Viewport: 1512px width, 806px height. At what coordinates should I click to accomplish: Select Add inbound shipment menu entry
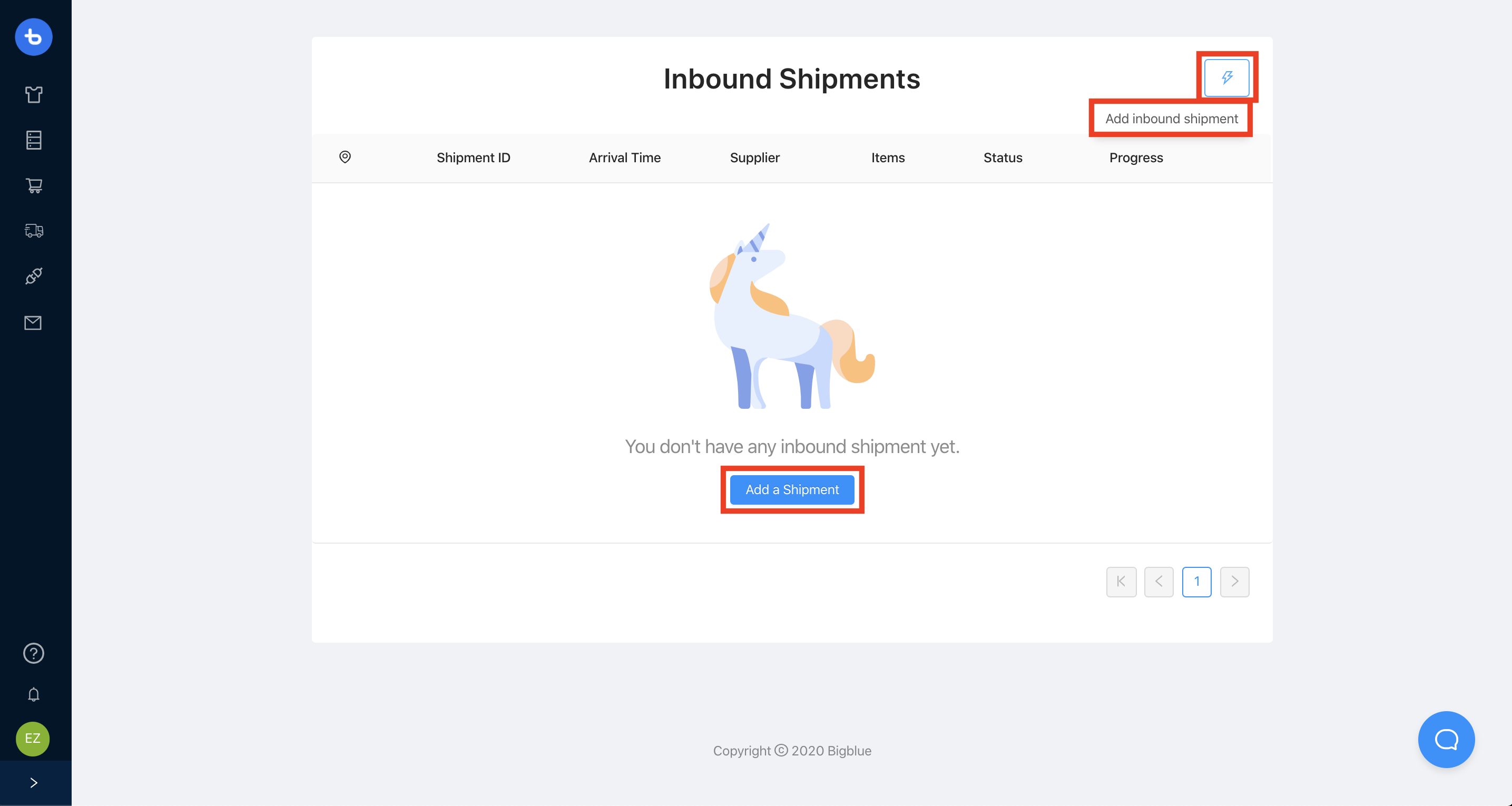point(1172,119)
